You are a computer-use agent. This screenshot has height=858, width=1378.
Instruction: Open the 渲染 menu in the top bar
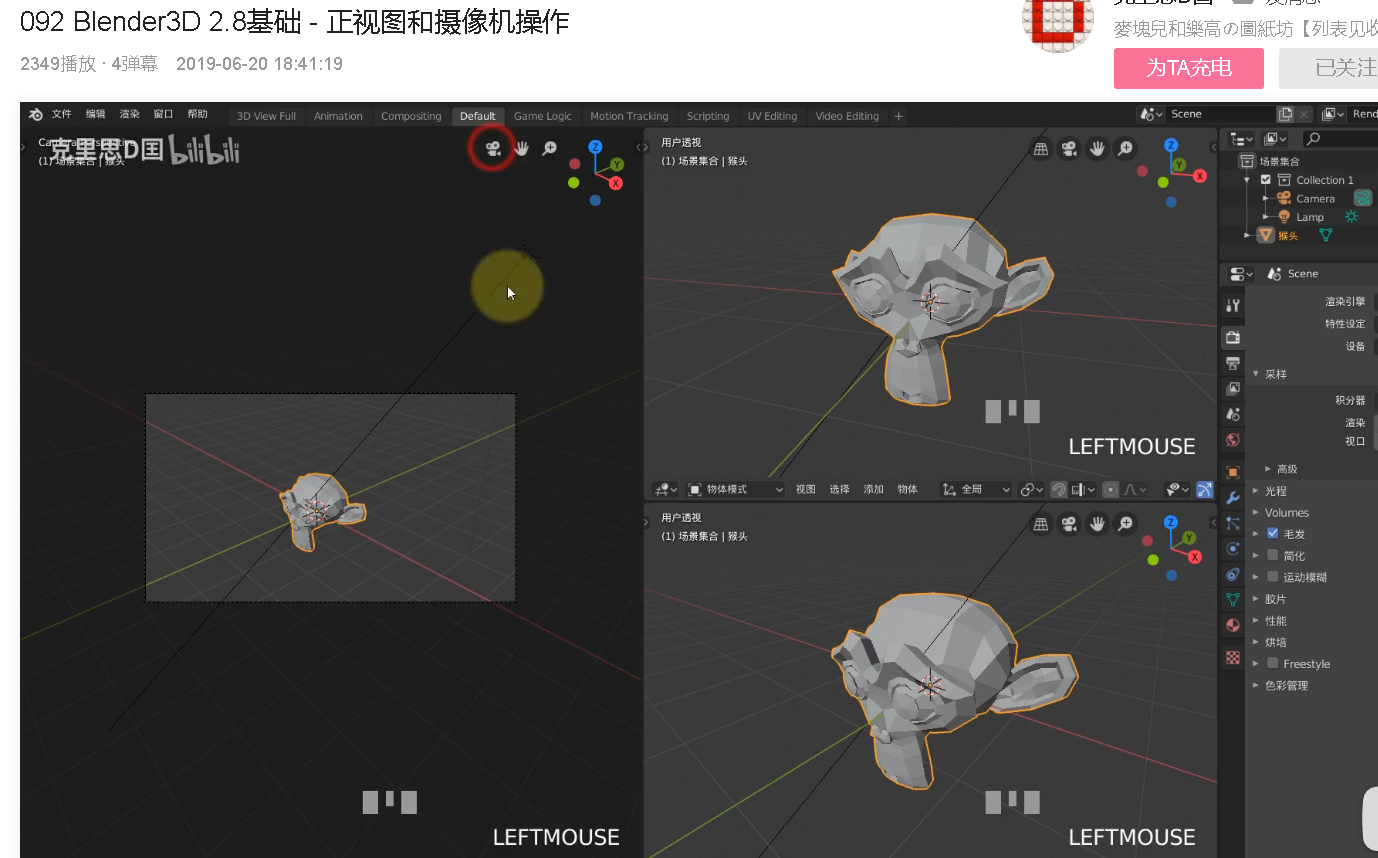(129, 113)
